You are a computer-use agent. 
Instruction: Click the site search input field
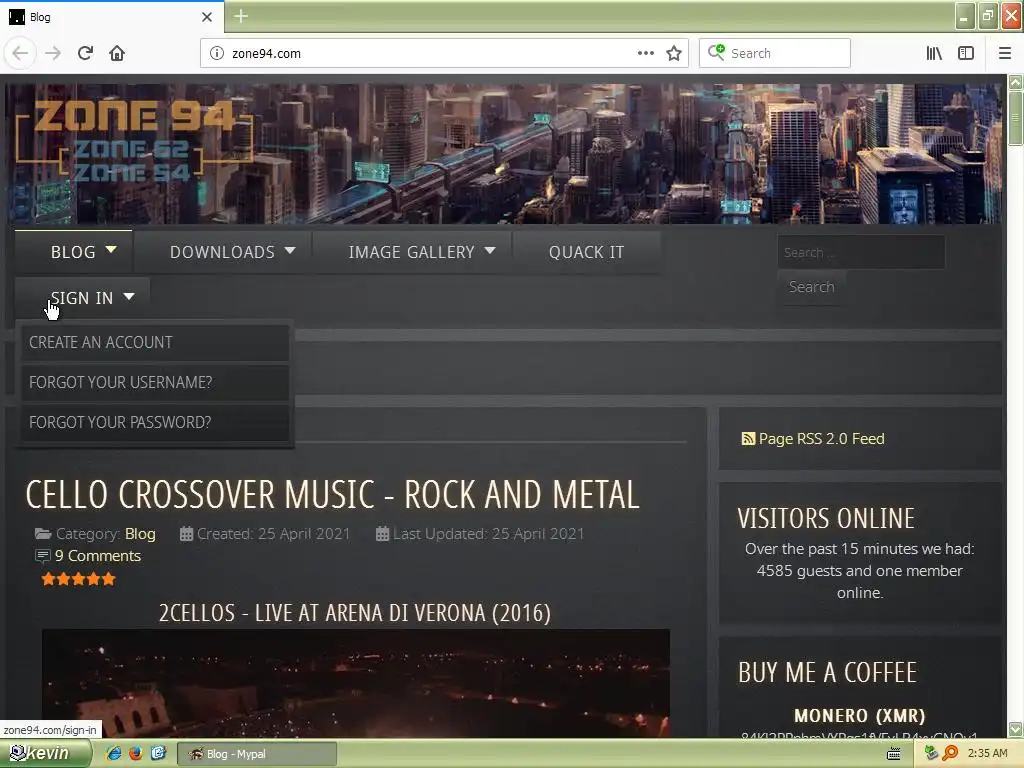pos(861,252)
